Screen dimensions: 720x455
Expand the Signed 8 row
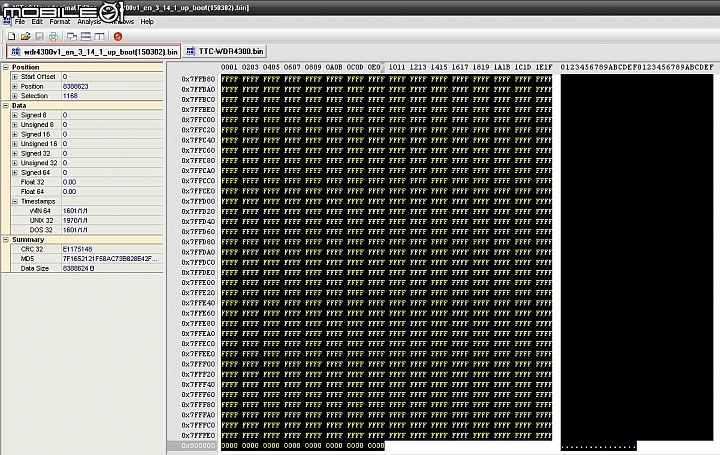(15, 115)
